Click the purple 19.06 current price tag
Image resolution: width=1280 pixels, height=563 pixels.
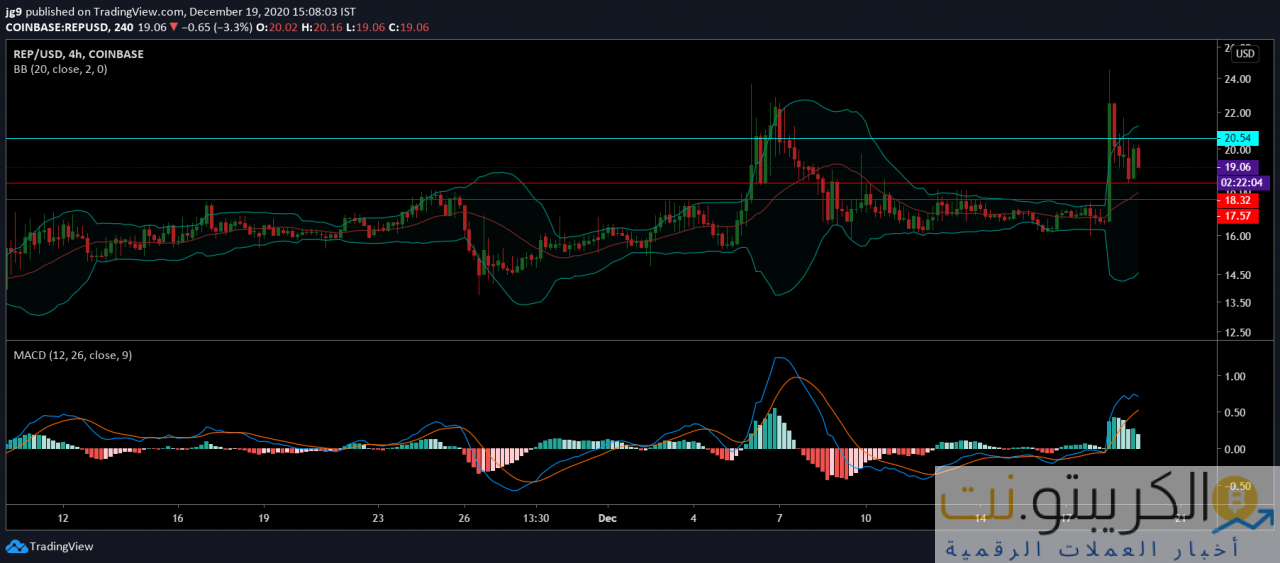(1237, 167)
